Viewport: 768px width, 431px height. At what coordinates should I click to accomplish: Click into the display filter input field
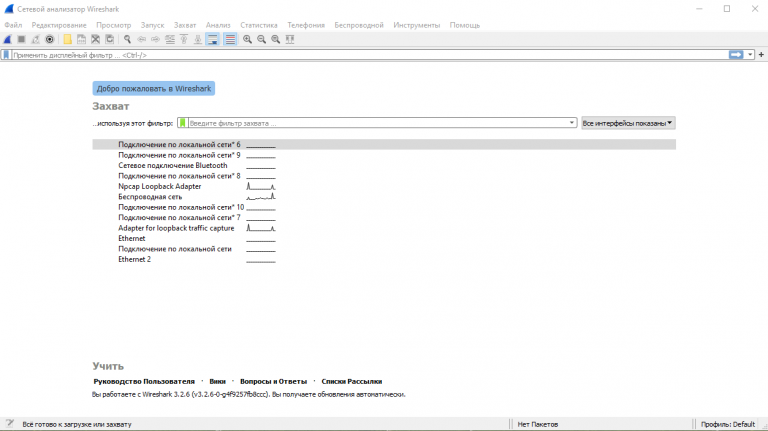(x=370, y=55)
